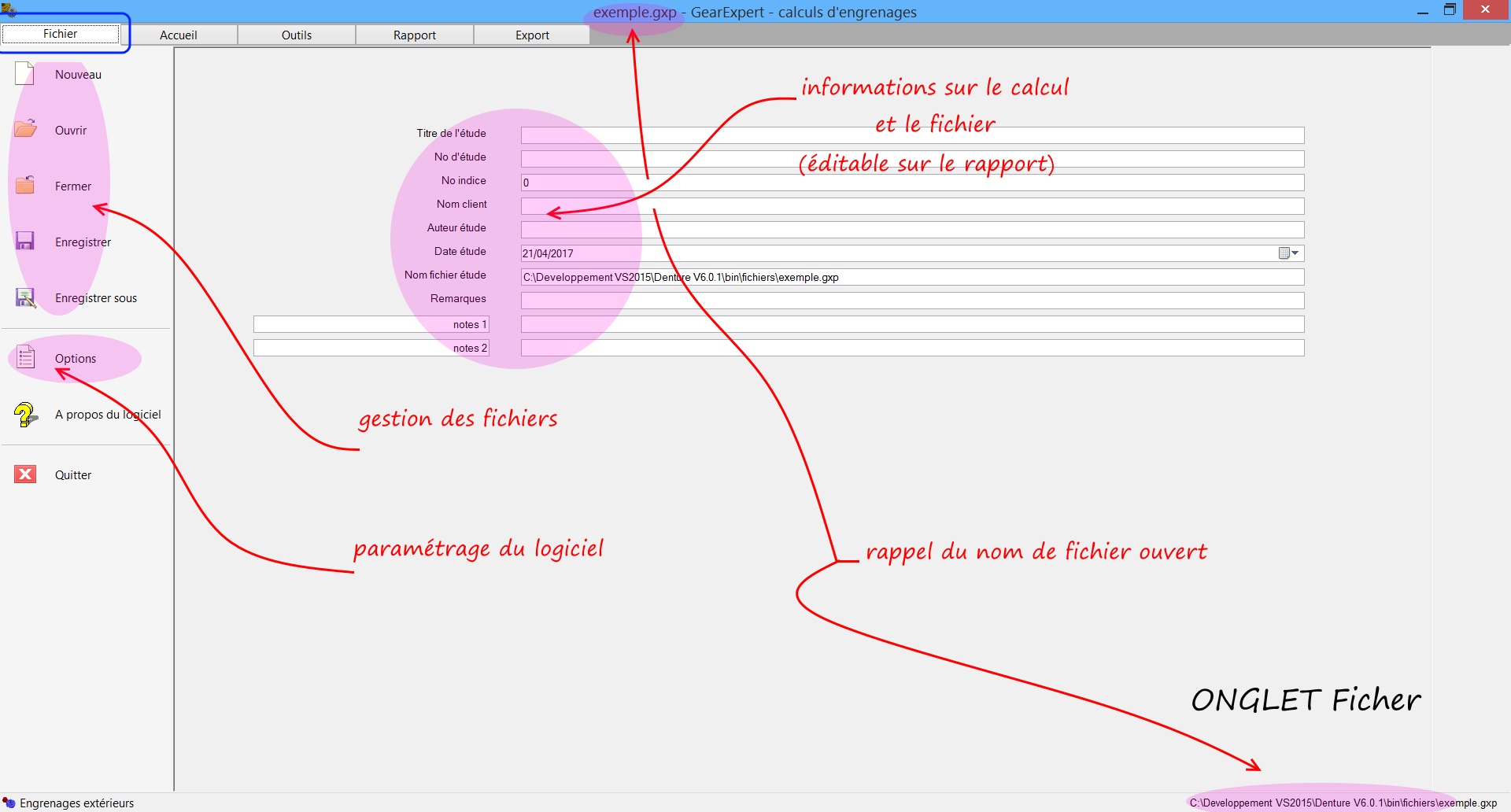
Task: Switch to the Fichier tab
Action: [61, 34]
